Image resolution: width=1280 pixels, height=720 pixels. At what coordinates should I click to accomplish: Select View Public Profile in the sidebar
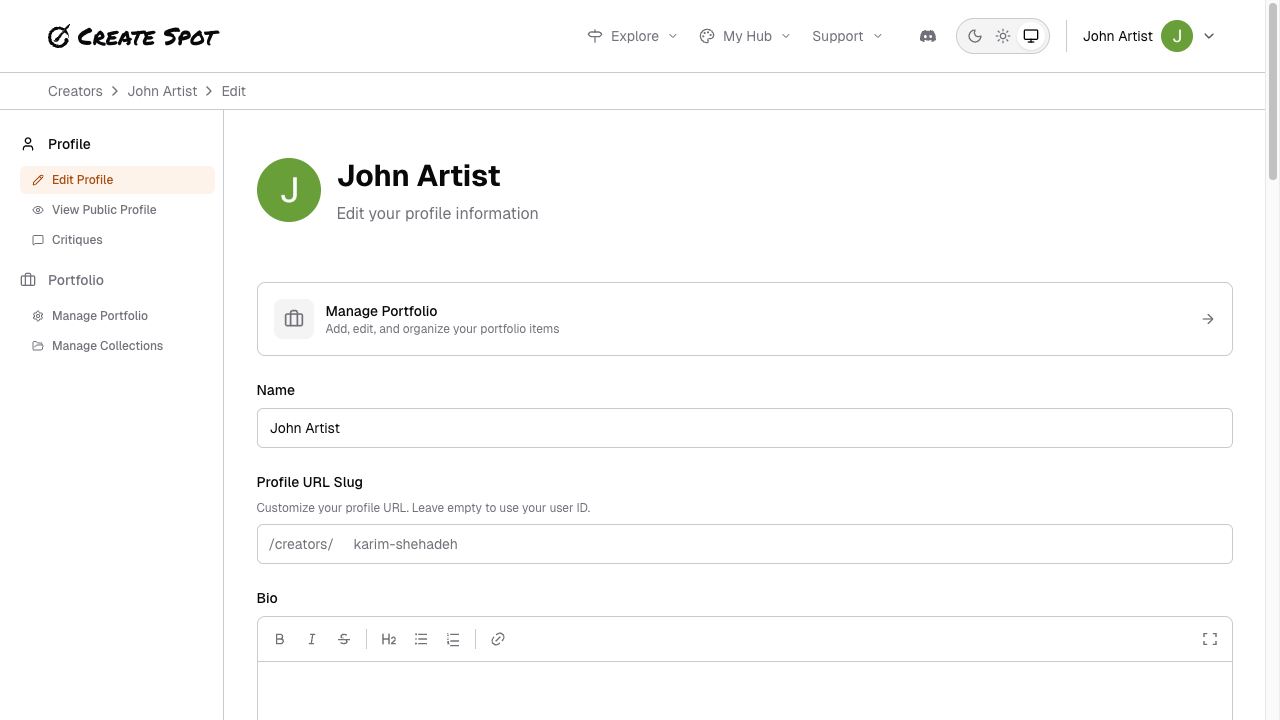click(x=104, y=210)
